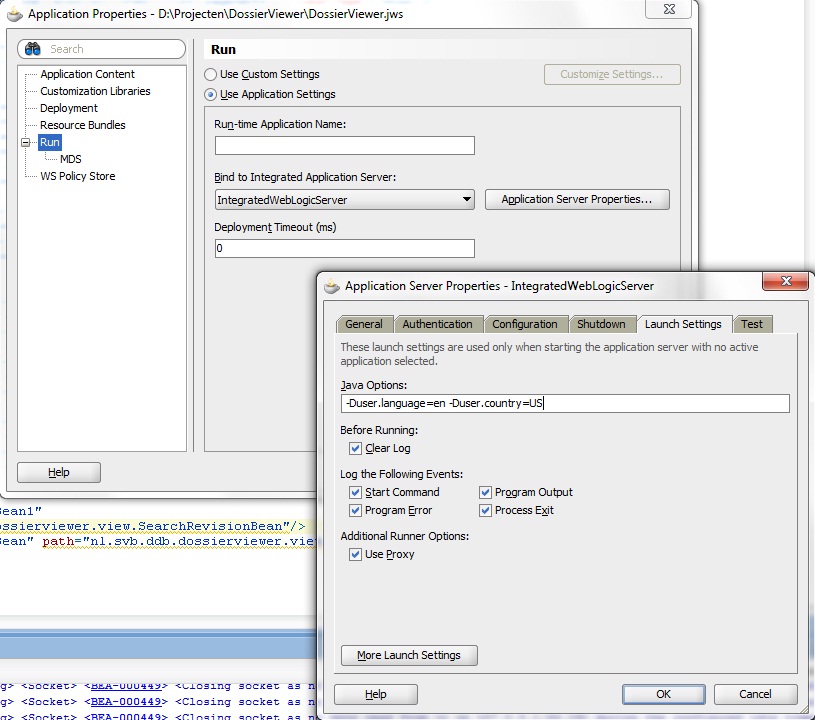Click the Application Properties window title icon
This screenshot has width=815, height=720.
(15, 15)
